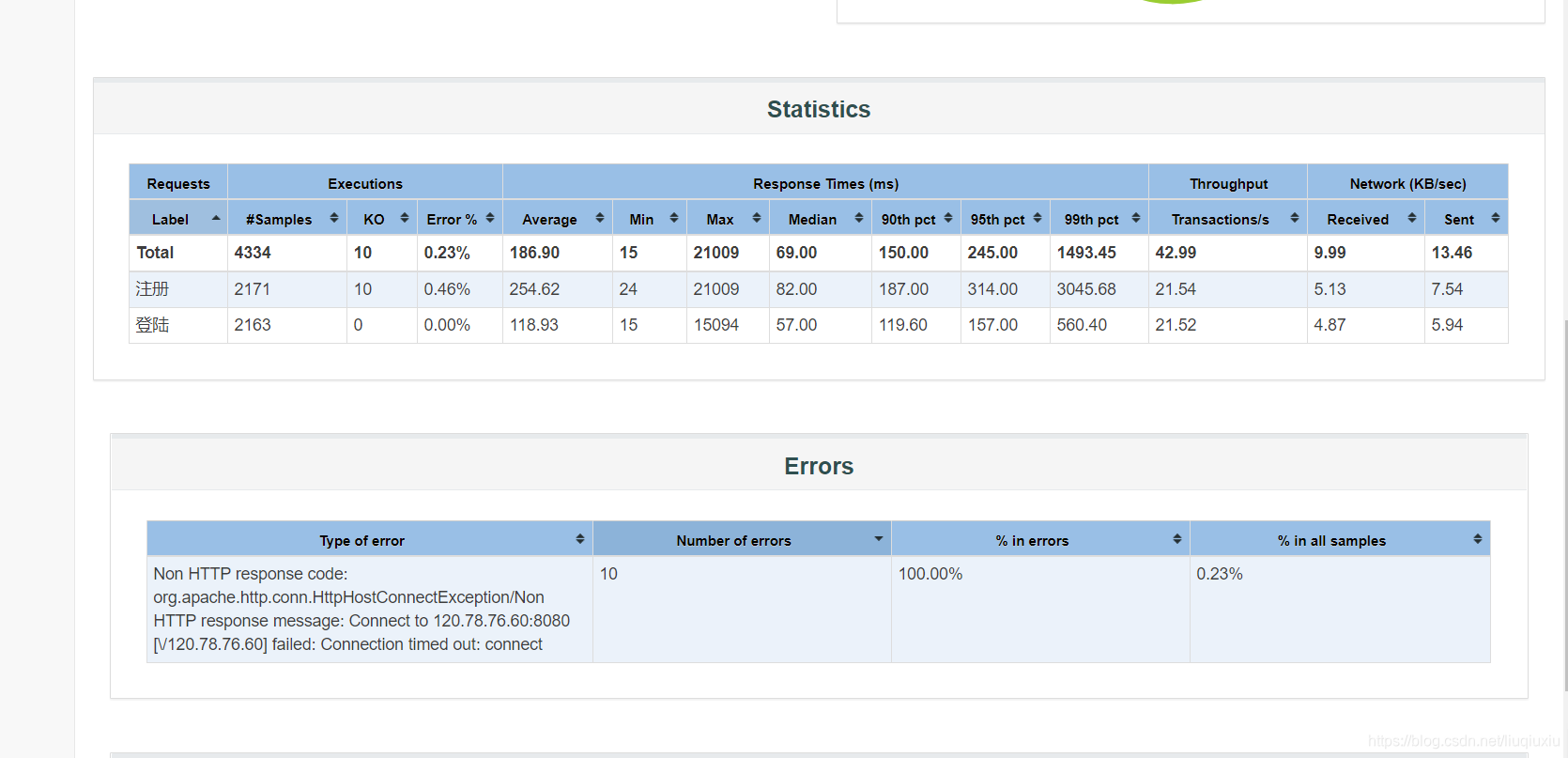This screenshot has height=758, width=1568.
Task: Click 登陆 max value 15094
Action: click(x=716, y=325)
